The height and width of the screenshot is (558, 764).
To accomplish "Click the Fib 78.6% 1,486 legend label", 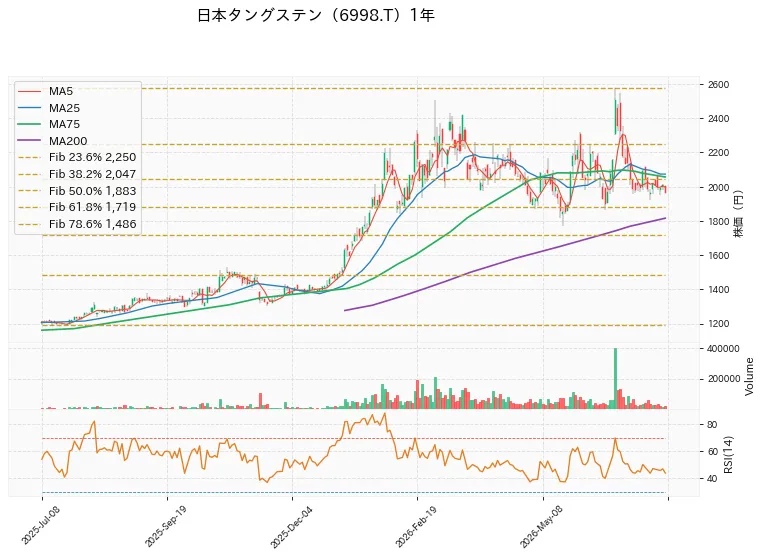I will tap(93, 224).
